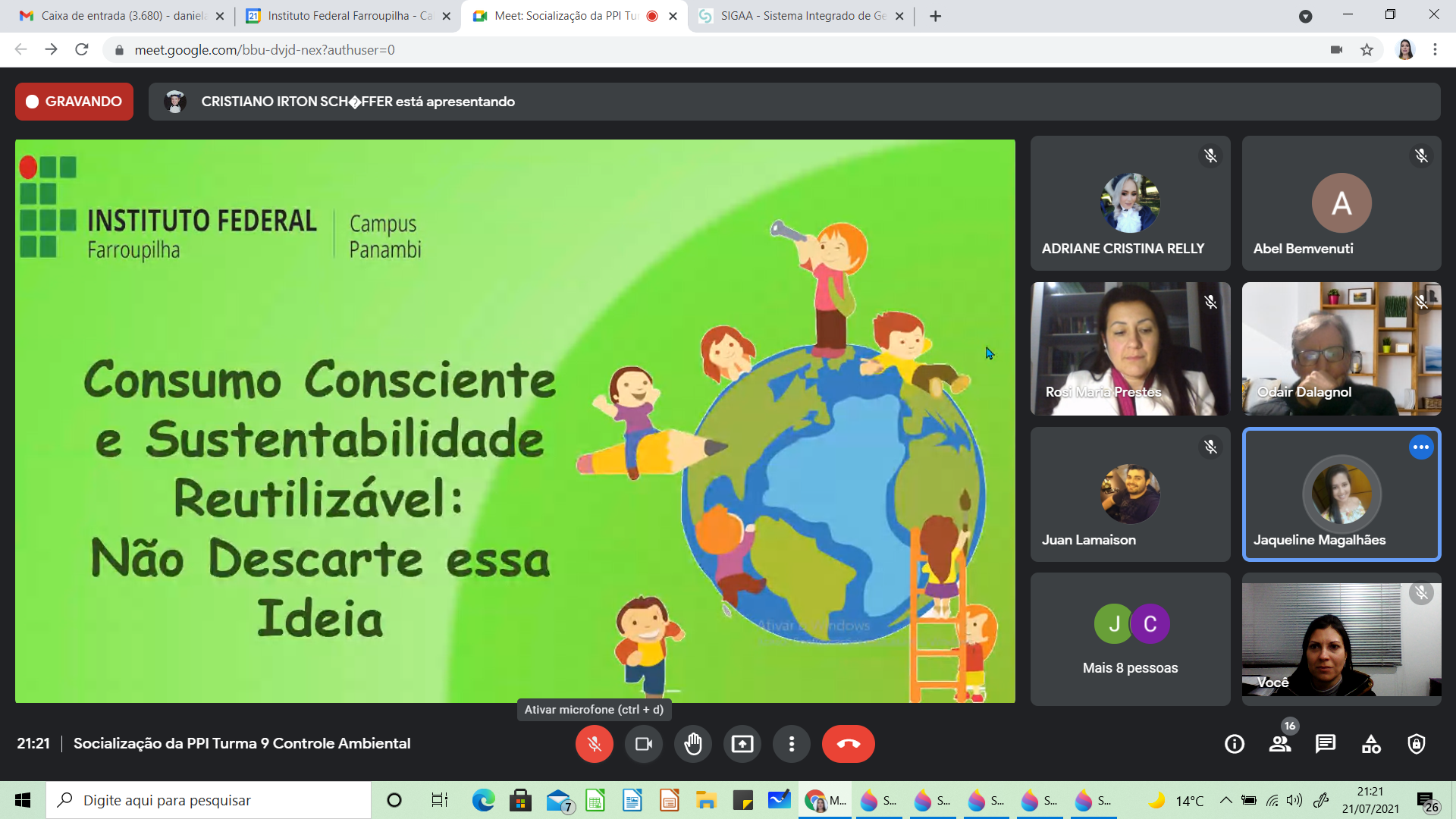Image resolution: width=1456 pixels, height=819 pixels.
Task: Show hidden system tray icons
Action: [x=1225, y=800]
